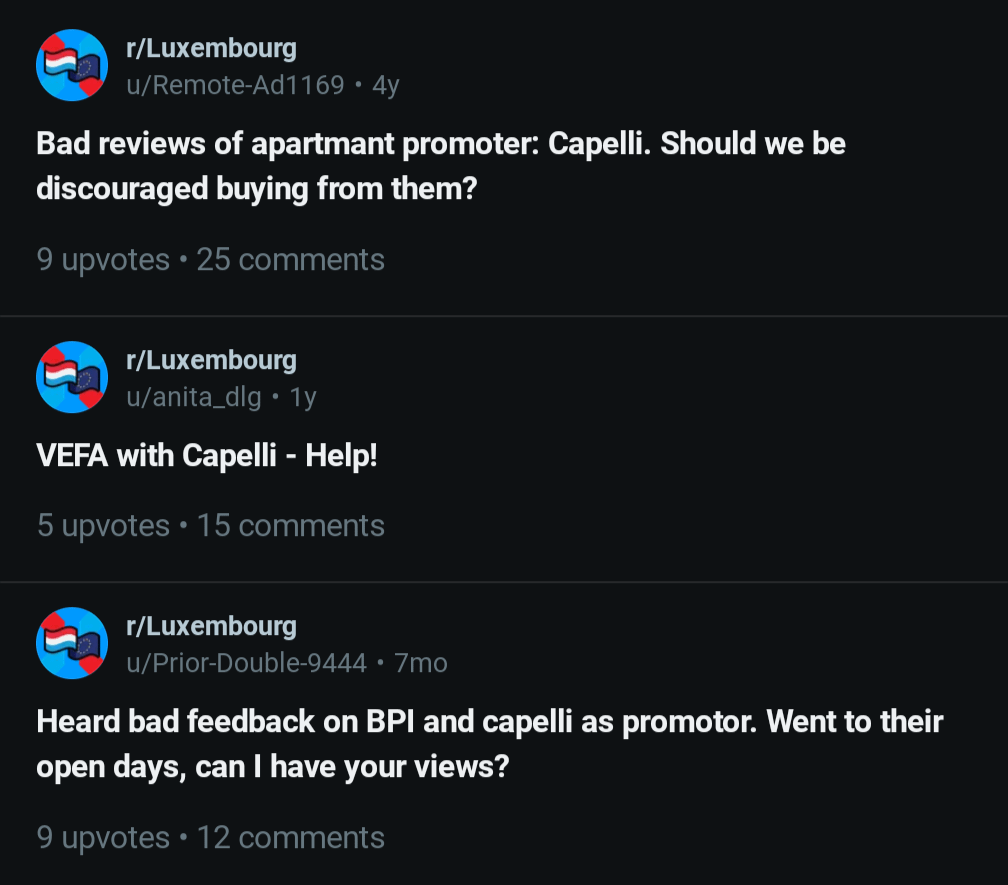Click the r/Luxembourg flag avatar on the first post
This screenshot has width=1008, height=885.
tap(71, 65)
